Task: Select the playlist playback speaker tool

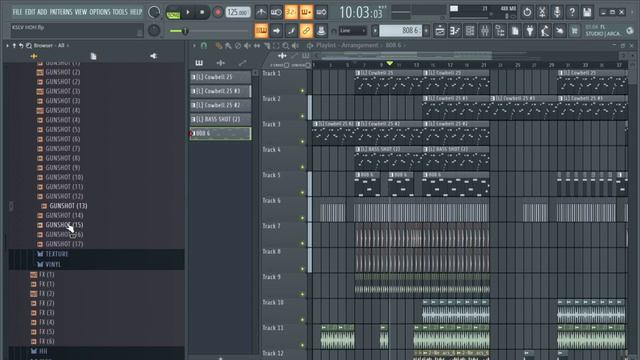Action: [295, 46]
